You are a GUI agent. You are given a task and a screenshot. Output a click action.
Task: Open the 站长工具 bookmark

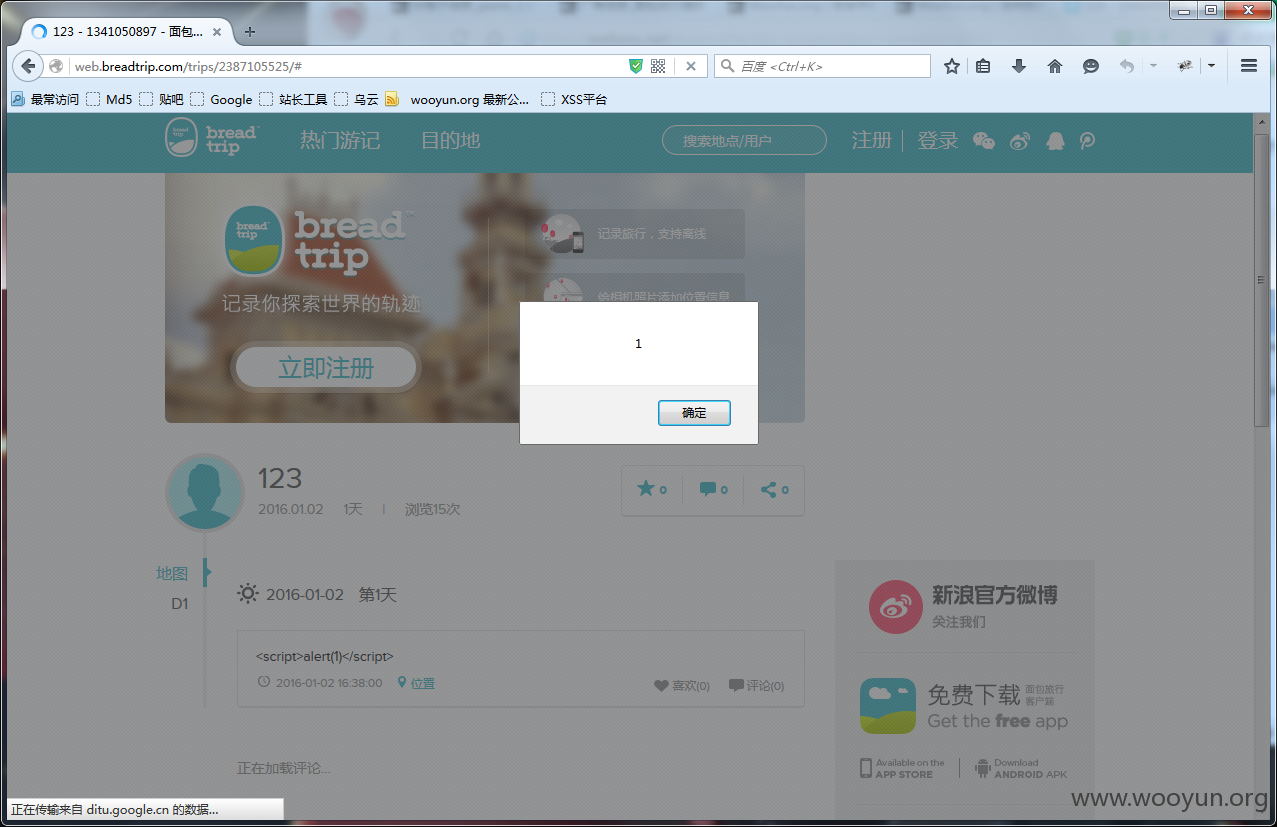click(293, 99)
